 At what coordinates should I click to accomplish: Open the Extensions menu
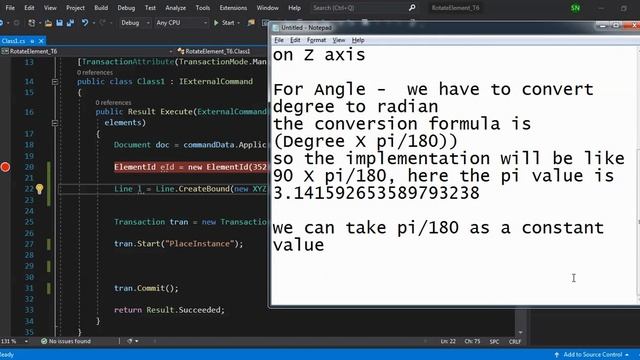coord(233,8)
